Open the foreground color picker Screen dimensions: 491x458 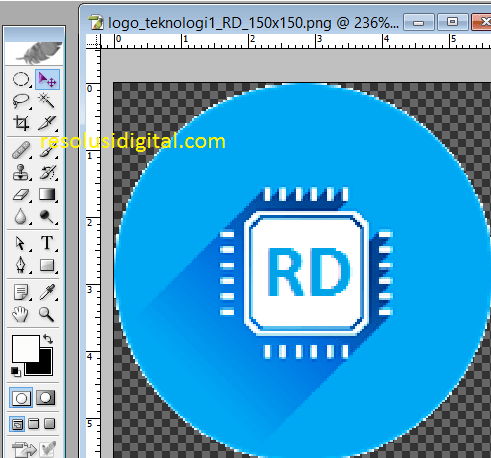tap(26, 348)
